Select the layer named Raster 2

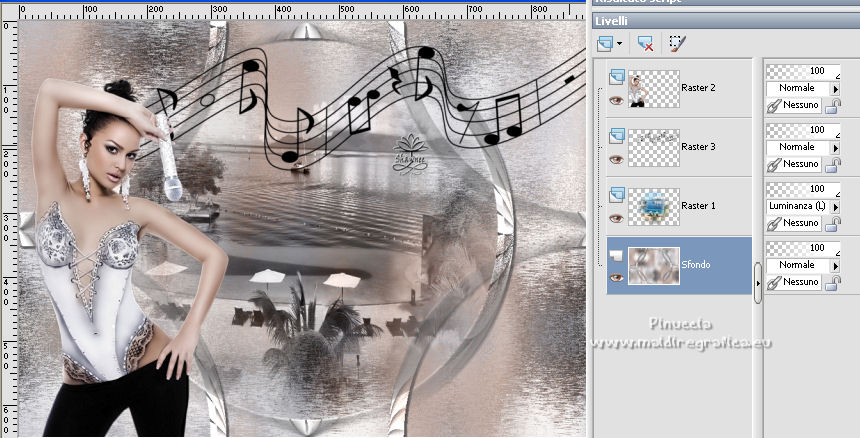(x=698, y=88)
